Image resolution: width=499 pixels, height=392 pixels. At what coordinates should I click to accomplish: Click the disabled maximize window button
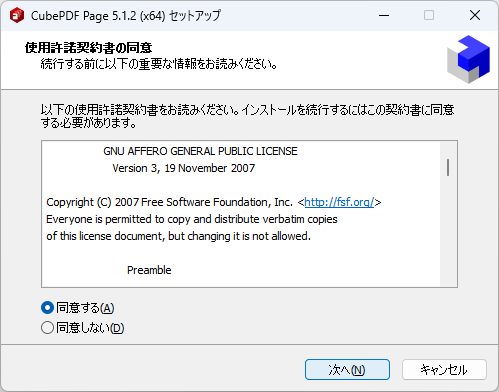click(x=429, y=15)
